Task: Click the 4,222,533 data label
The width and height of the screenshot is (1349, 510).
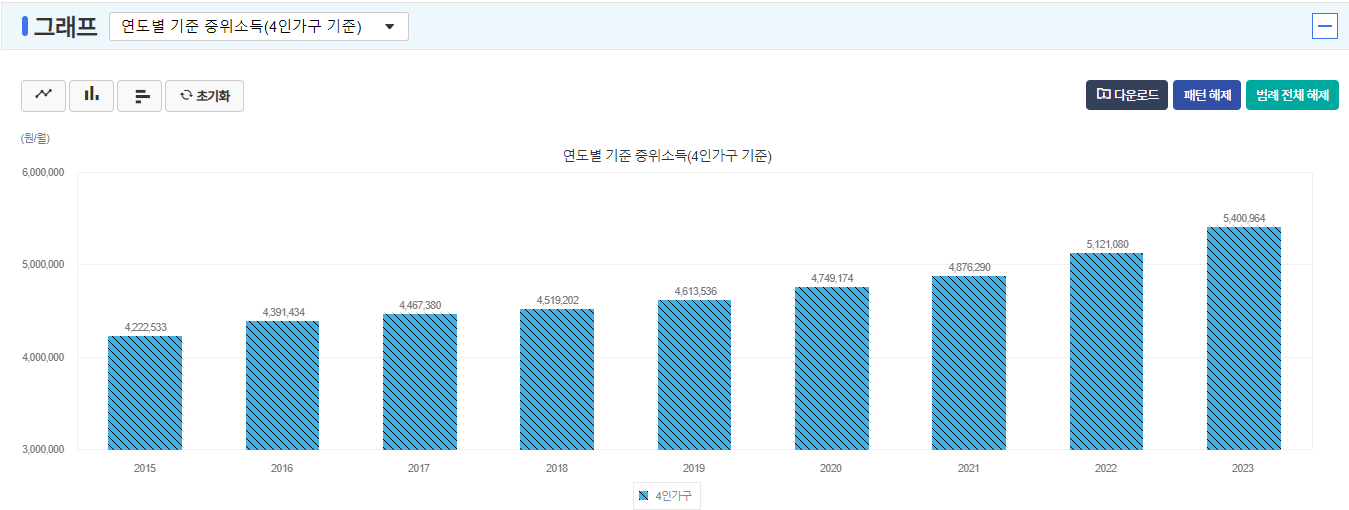Action: [145, 327]
